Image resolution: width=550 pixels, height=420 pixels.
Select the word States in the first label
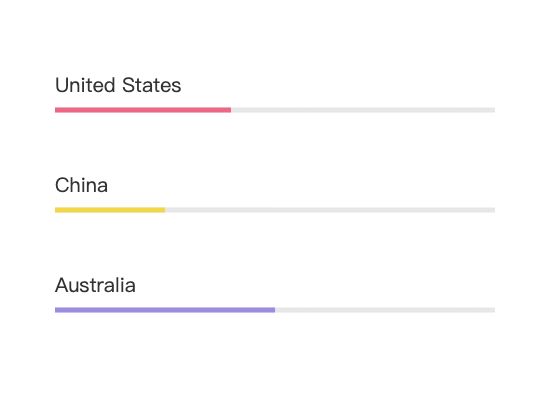(152, 85)
